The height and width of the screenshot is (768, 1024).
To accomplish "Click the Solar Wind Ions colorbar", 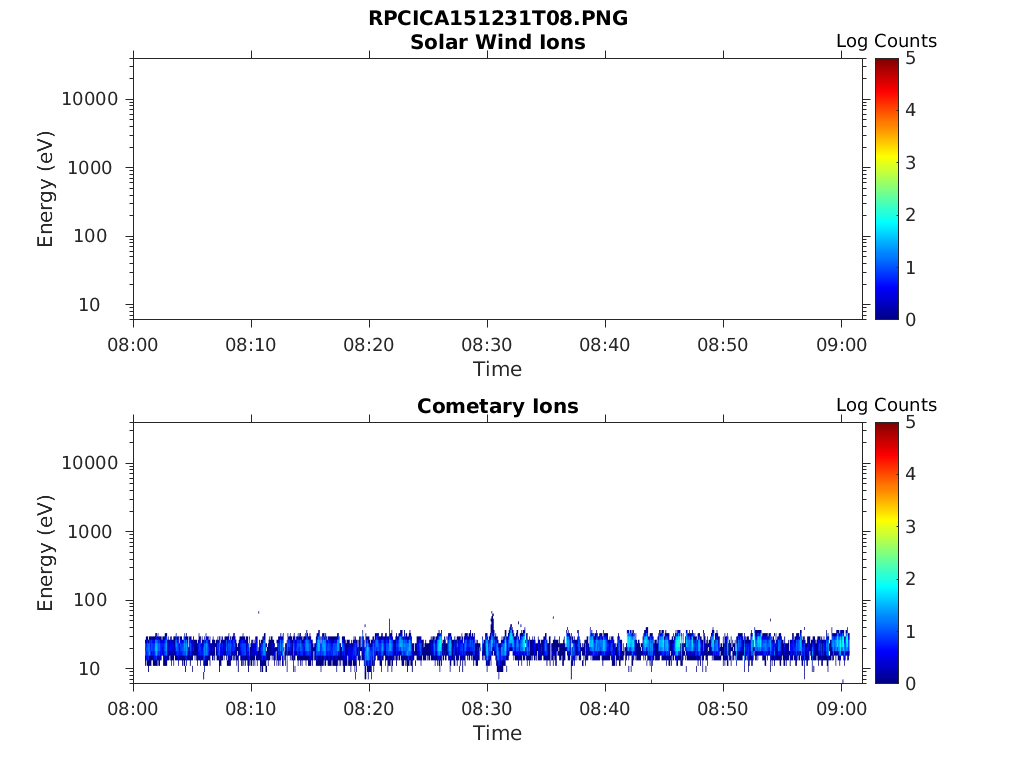I will [x=887, y=189].
